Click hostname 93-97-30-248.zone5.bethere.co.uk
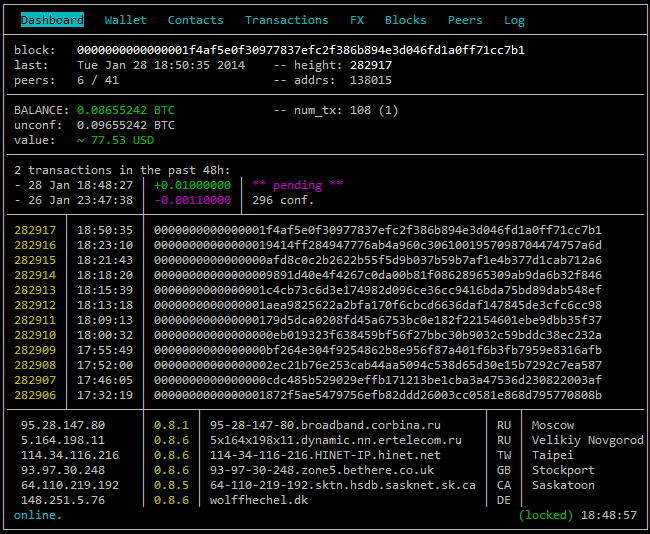This screenshot has width=650, height=534. click(322, 470)
